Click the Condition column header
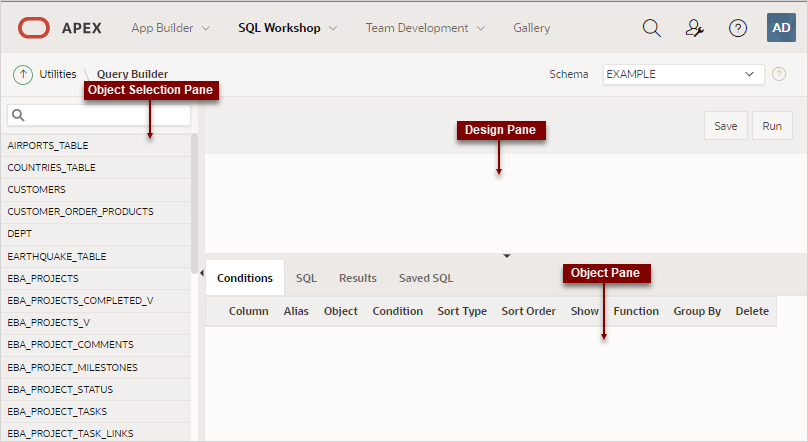Viewport: 808px width, 442px height. click(x=397, y=311)
